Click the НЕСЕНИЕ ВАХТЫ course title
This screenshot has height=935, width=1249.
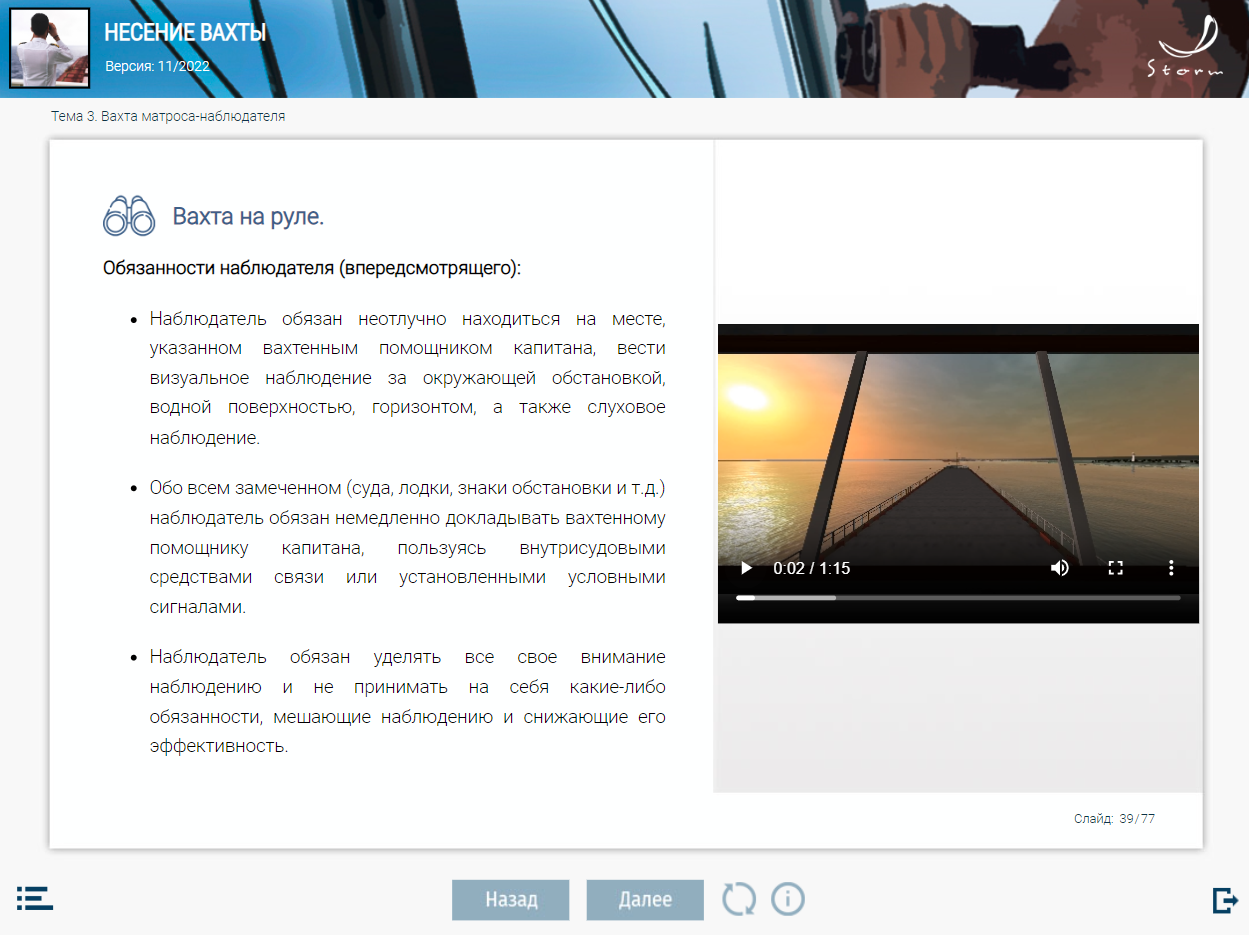pos(185,33)
